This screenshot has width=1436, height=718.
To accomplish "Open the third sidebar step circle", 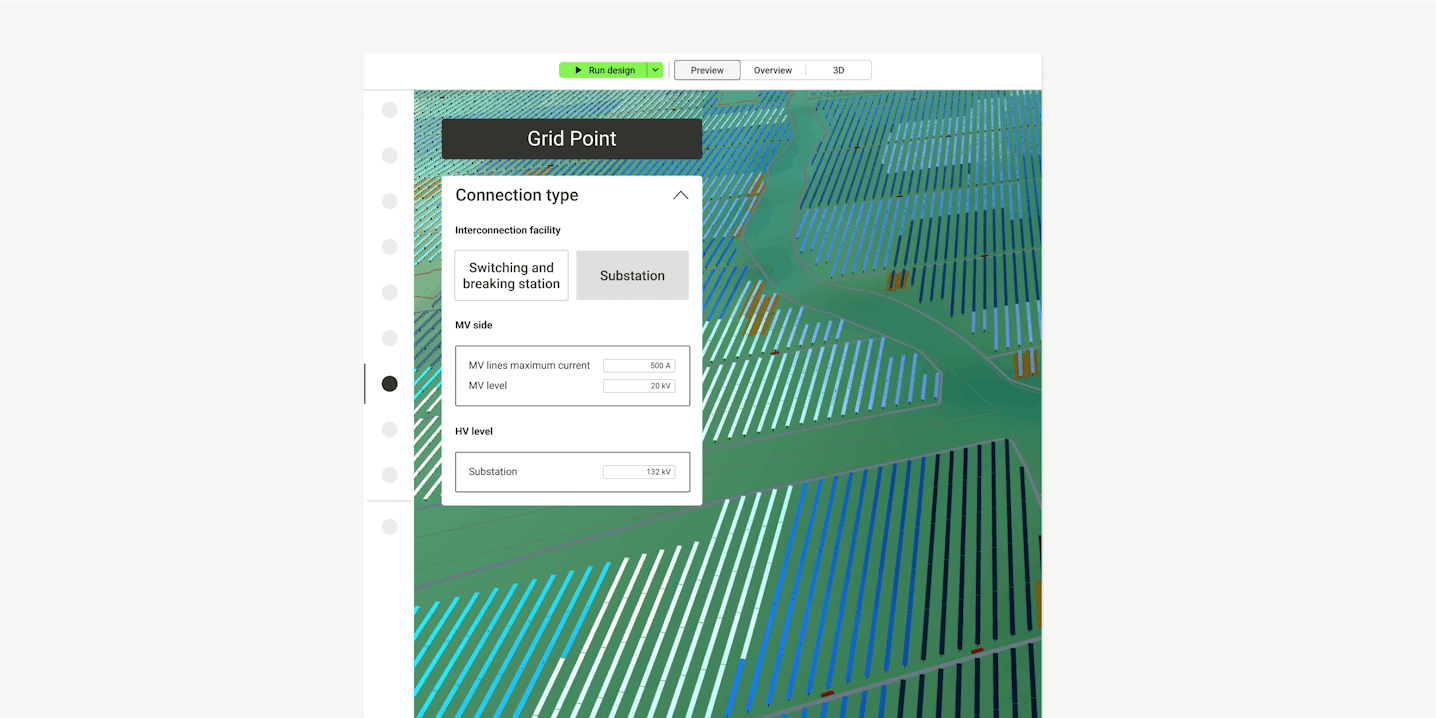I will coord(390,201).
